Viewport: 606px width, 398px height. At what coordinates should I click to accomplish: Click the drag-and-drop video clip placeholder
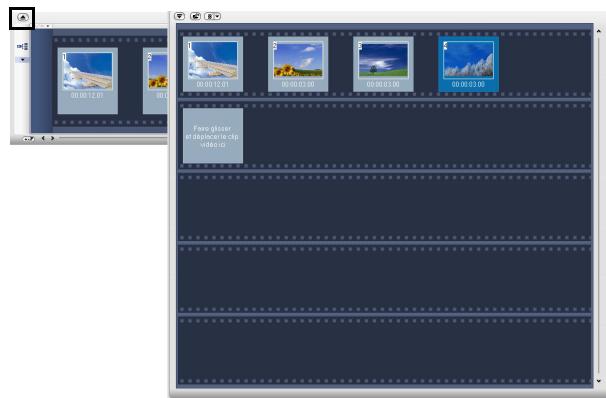(x=213, y=136)
